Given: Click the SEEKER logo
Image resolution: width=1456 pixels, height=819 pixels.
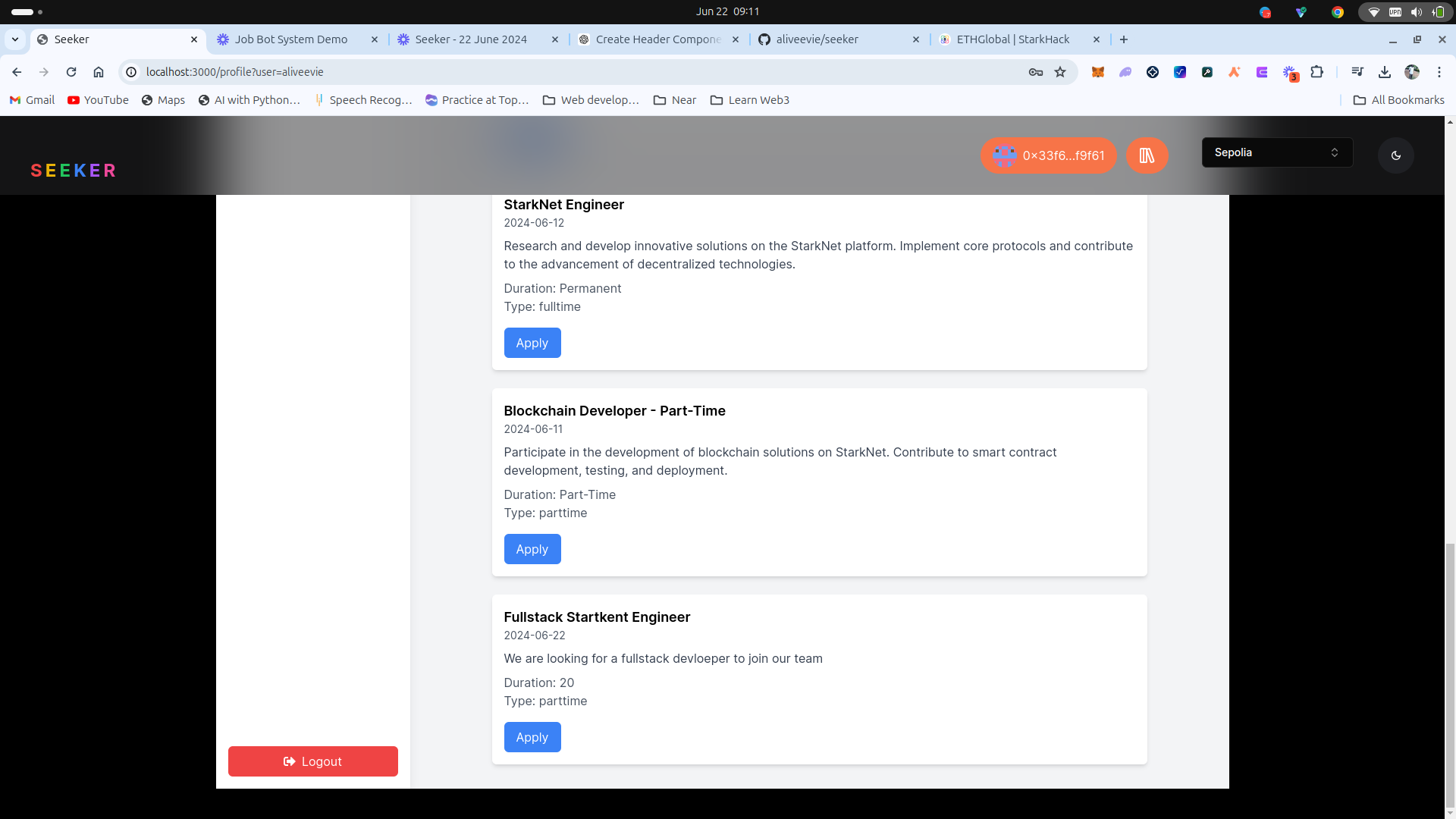Looking at the screenshot, I should (x=74, y=171).
